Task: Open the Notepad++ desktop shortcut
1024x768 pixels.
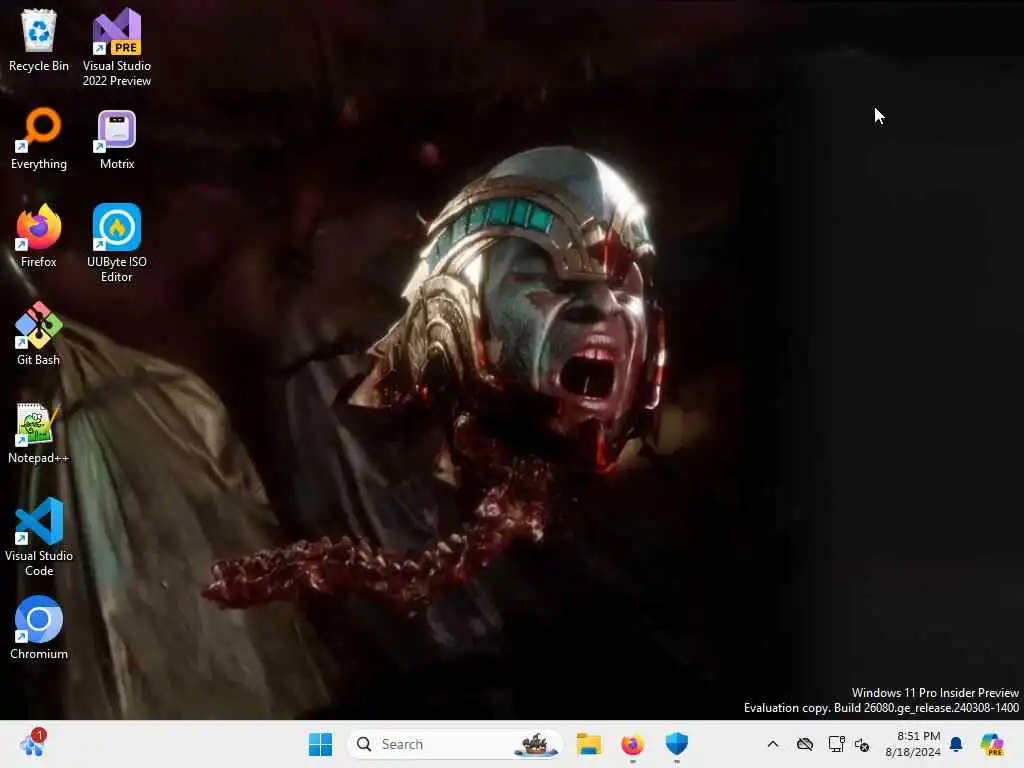Action: tap(39, 432)
